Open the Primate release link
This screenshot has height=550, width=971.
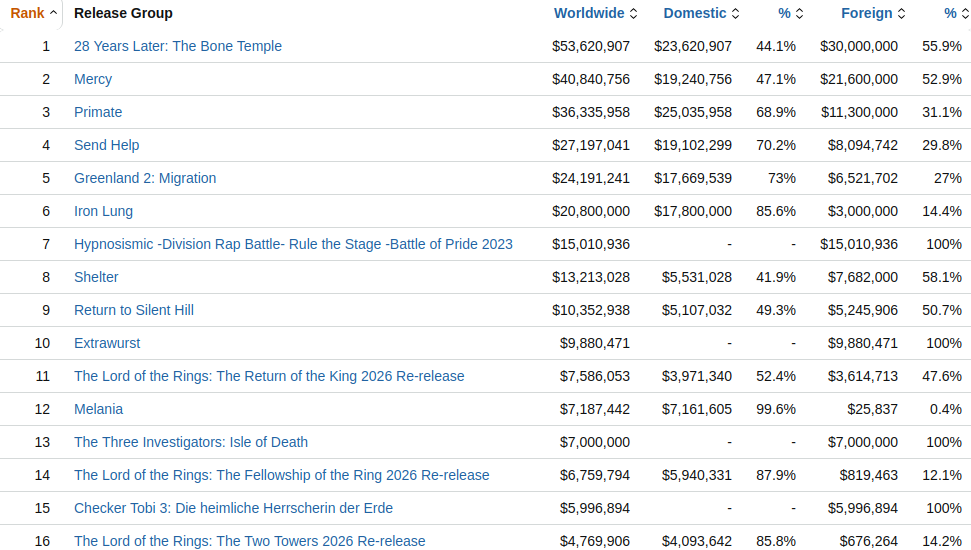(98, 112)
